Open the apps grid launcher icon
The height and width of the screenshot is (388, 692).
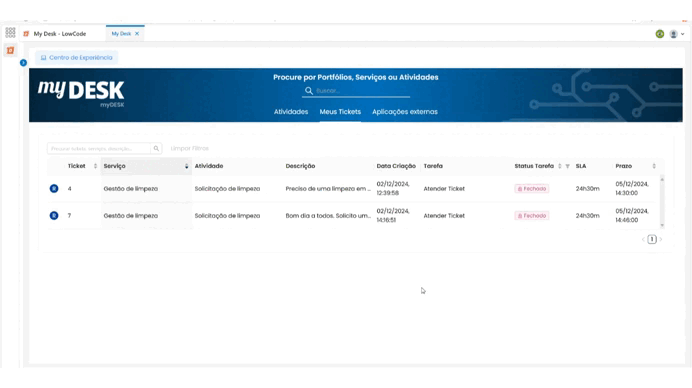click(x=10, y=32)
